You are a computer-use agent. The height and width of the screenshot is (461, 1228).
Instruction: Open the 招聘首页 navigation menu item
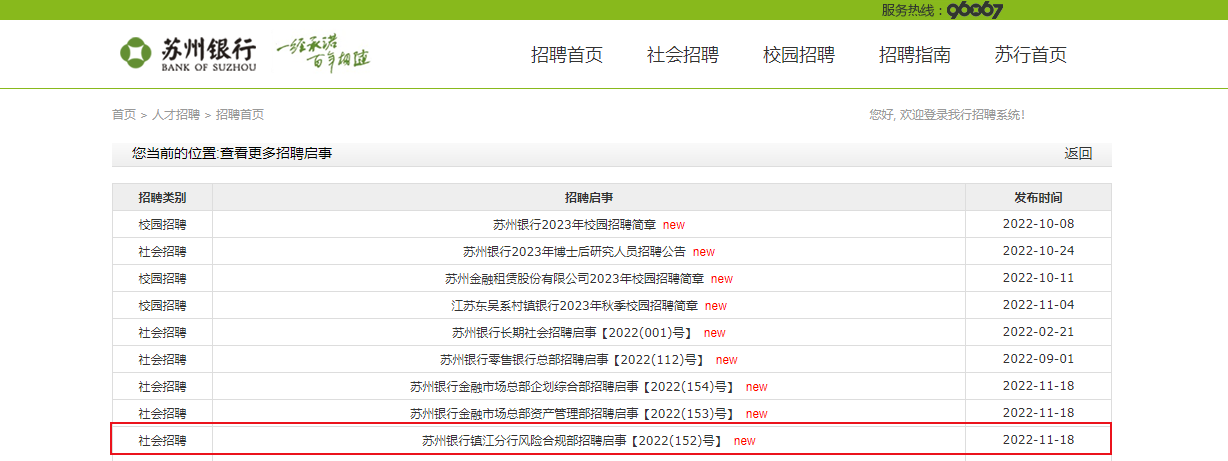click(567, 55)
